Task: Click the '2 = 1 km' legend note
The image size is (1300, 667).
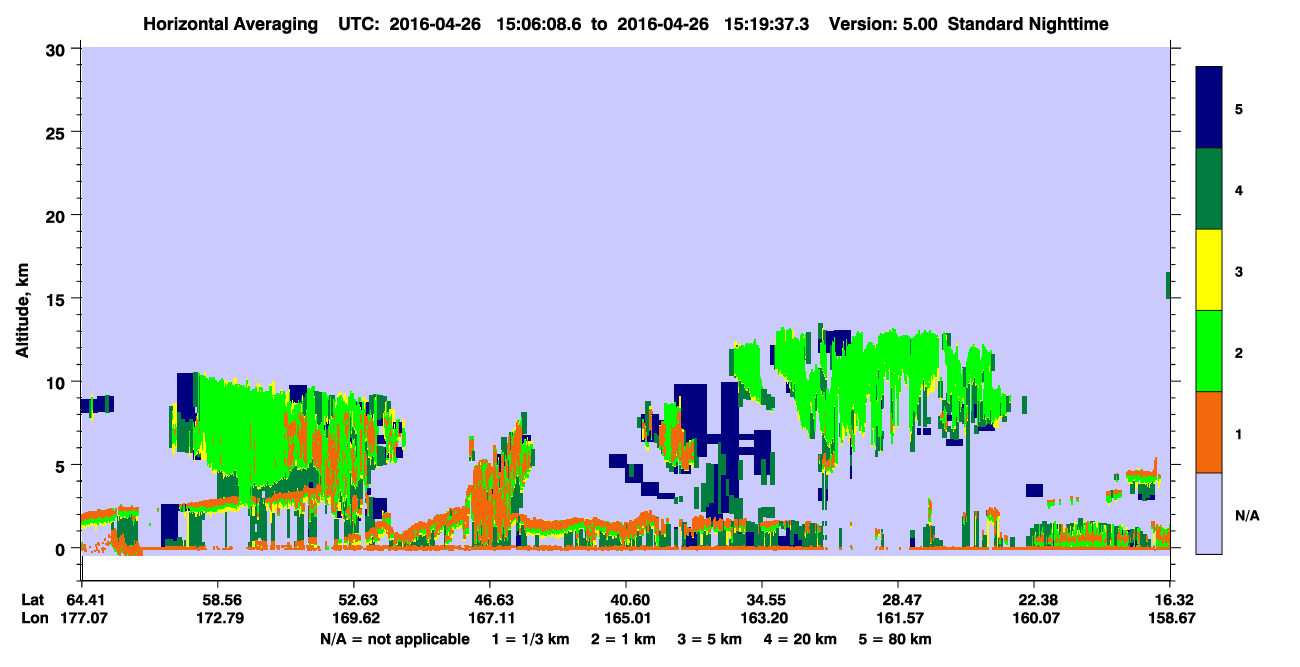Action: [x=622, y=639]
